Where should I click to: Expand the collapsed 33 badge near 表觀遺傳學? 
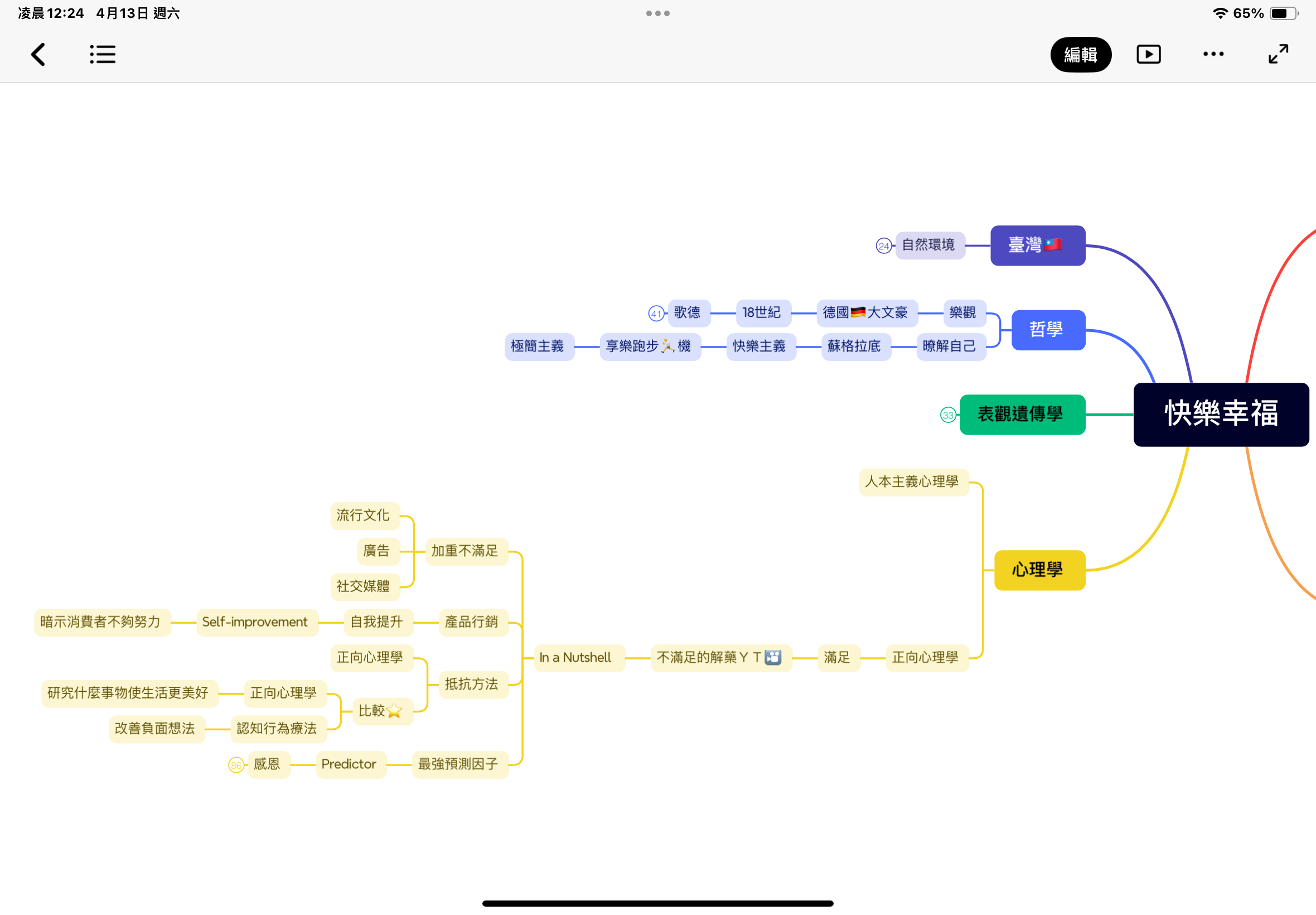(948, 415)
